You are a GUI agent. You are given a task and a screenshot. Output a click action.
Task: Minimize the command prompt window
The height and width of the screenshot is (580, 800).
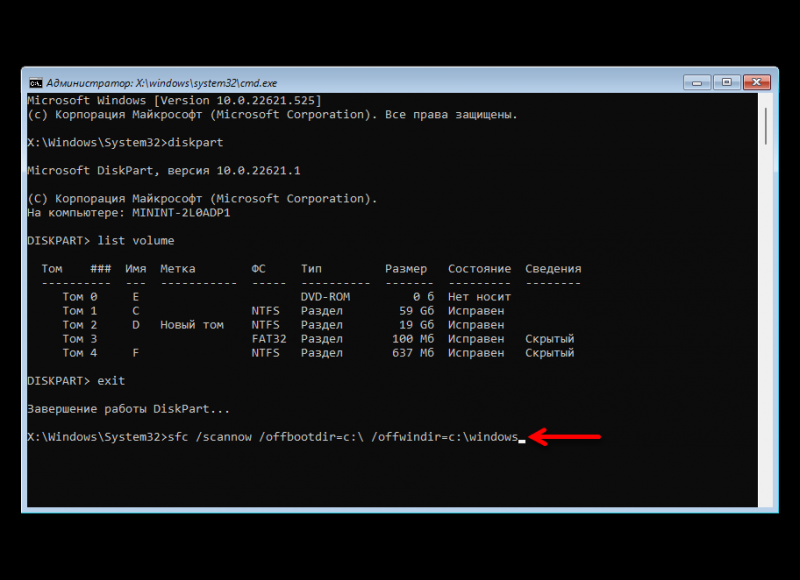pos(697,82)
